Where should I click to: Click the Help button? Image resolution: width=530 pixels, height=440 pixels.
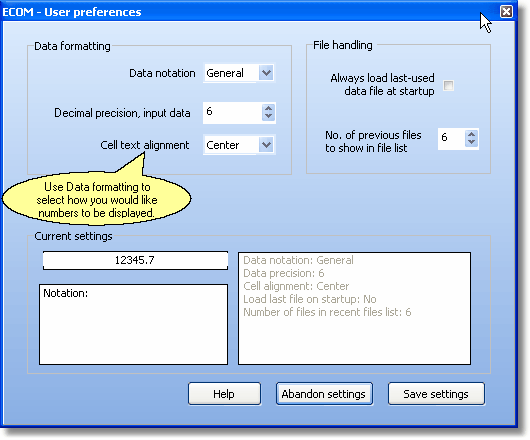click(x=224, y=394)
